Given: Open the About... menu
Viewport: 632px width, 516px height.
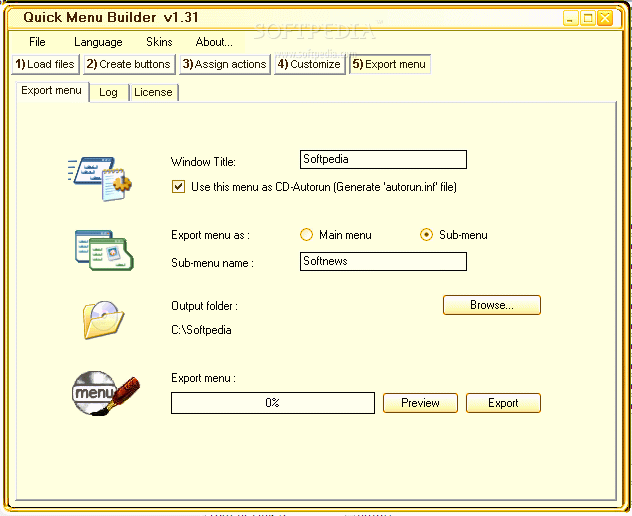Looking at the screenshot, I should coord(214,42).
